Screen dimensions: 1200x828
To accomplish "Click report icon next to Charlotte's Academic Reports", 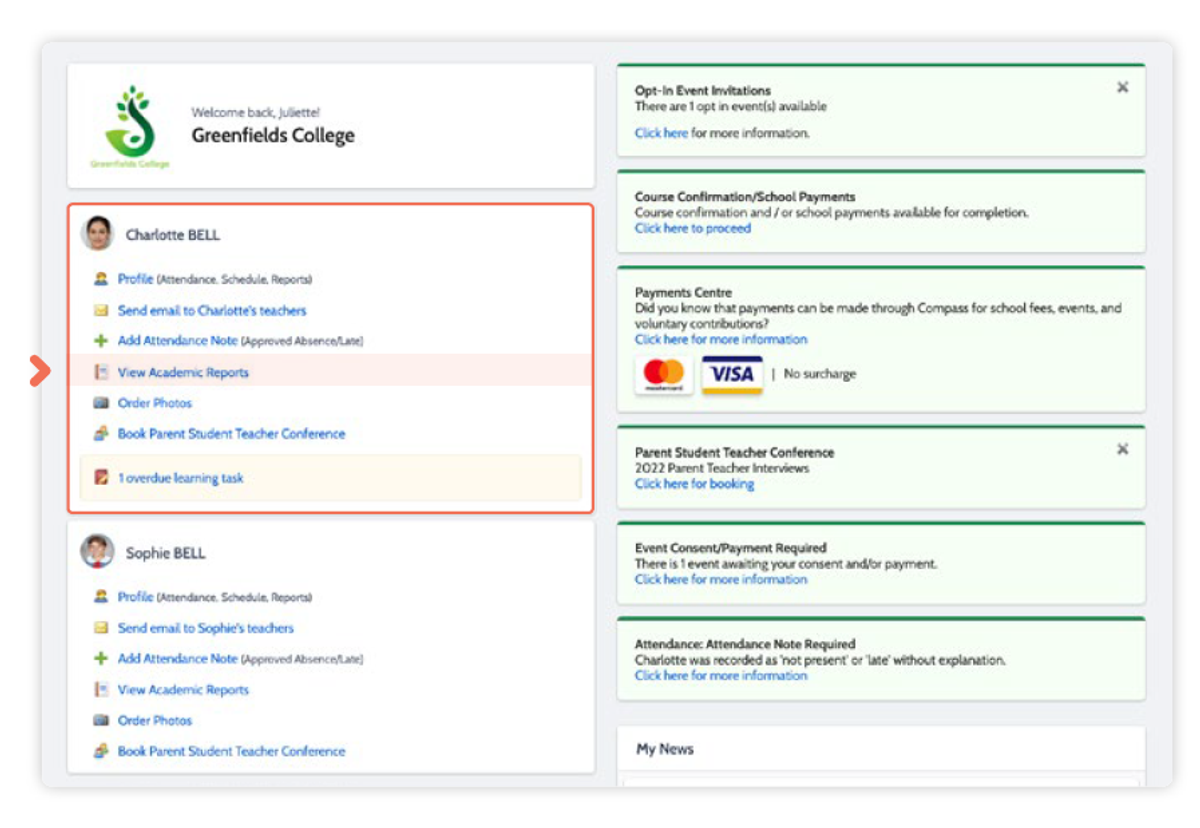I will coord(100,372).
